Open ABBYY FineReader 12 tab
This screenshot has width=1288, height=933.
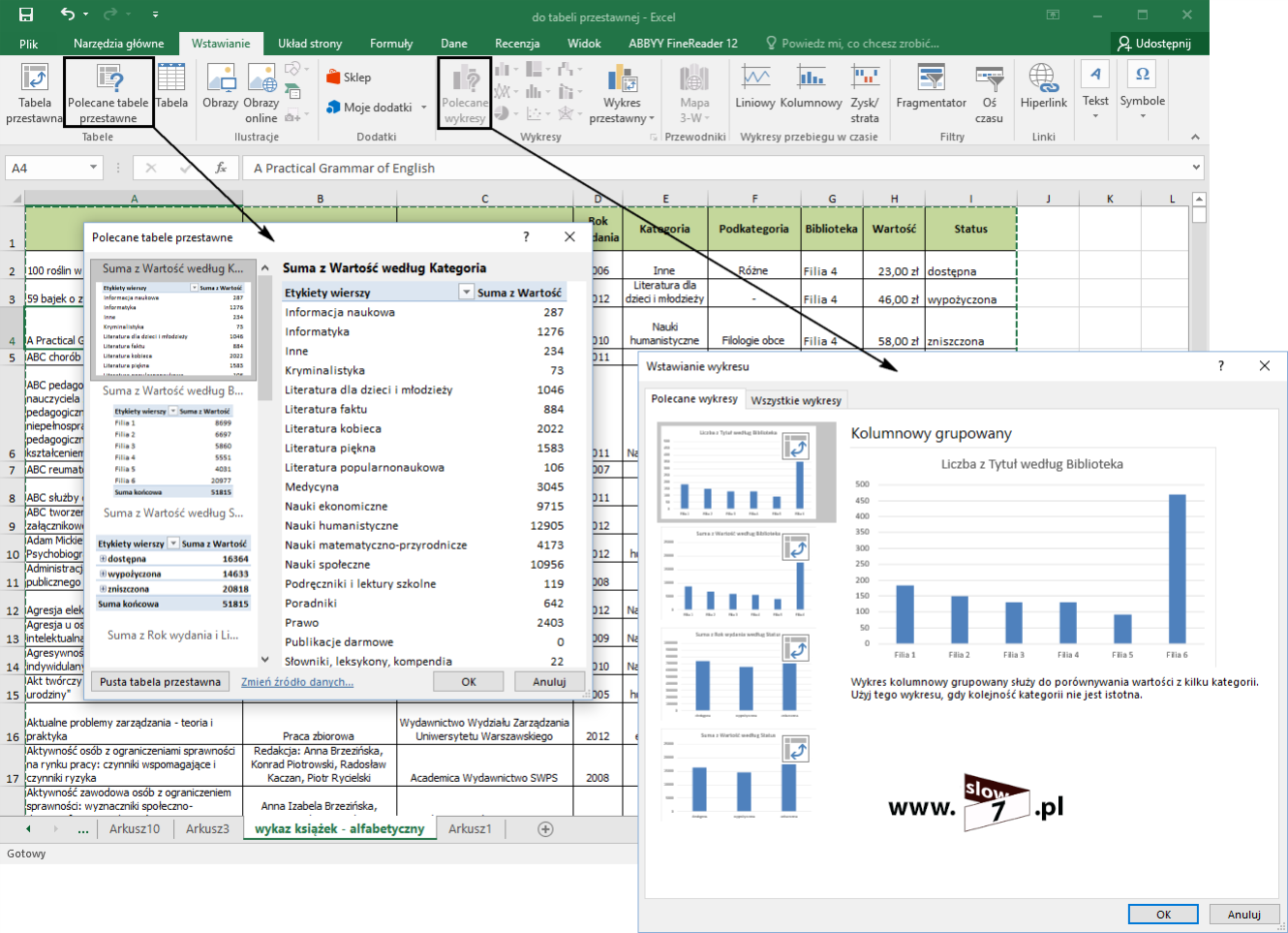(x=683, y=44)
